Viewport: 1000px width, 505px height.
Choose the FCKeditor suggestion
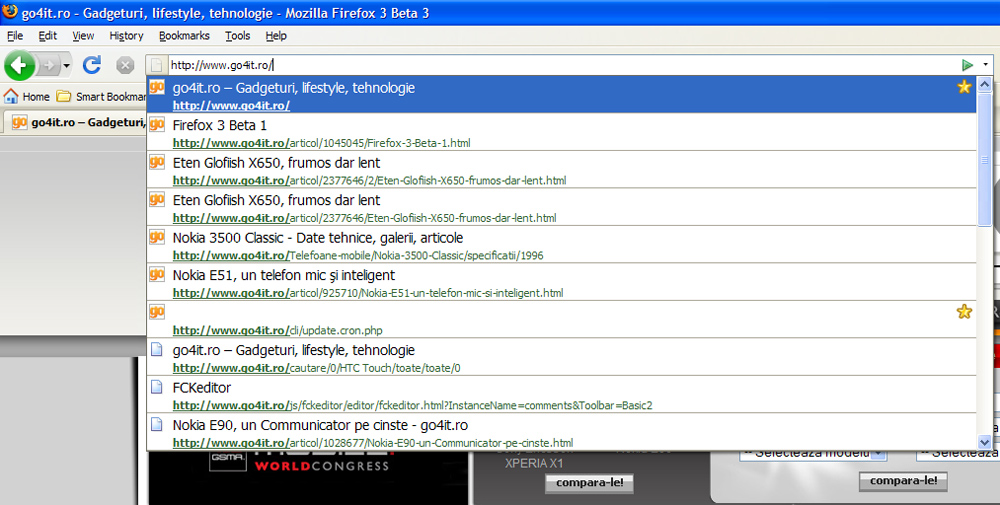(561, 395)
